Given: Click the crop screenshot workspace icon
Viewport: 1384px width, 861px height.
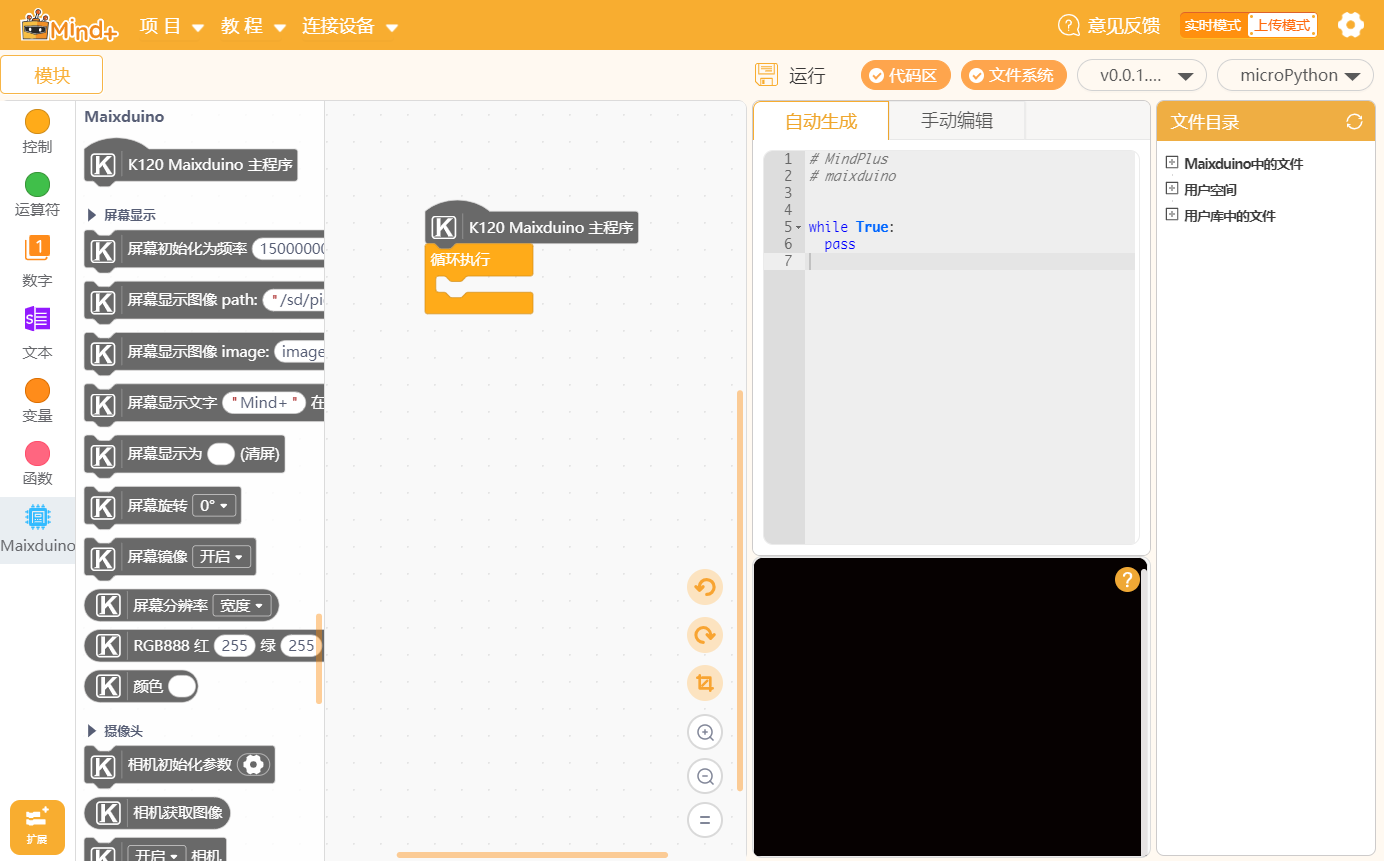Looking at the screenshot, I should click(705, 683).
